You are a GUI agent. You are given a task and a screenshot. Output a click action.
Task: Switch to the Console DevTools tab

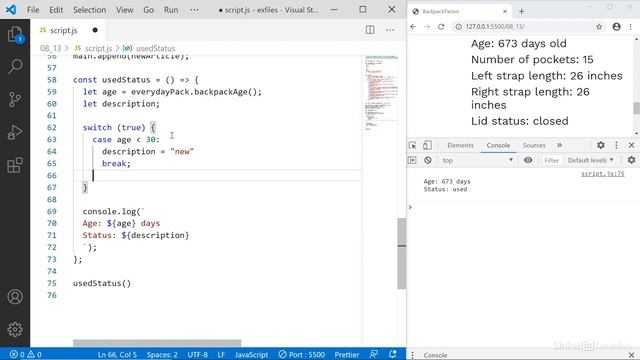pyautogui.click(x=498, y=145)
